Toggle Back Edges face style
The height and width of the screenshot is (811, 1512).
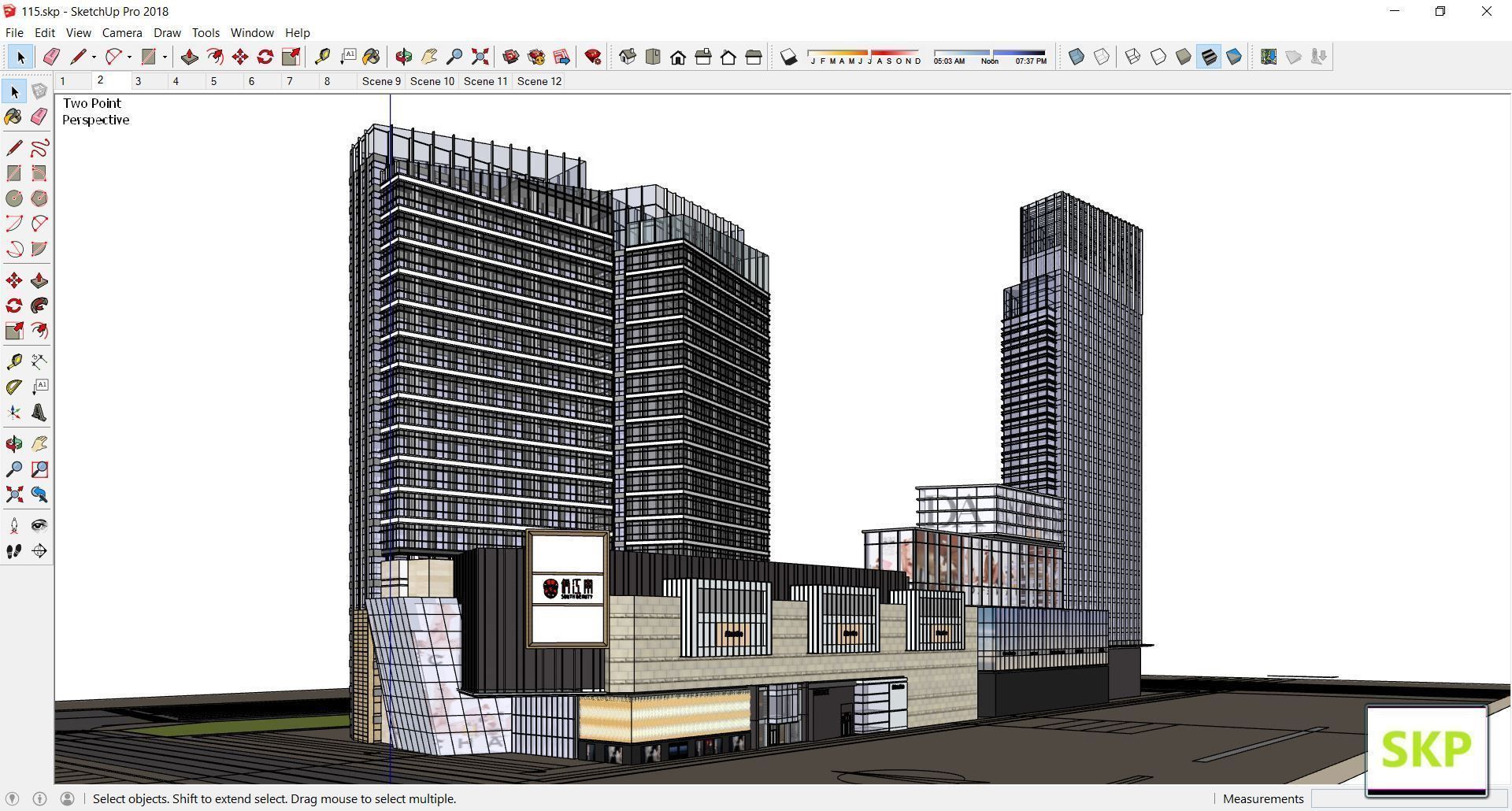[1102, 57]
